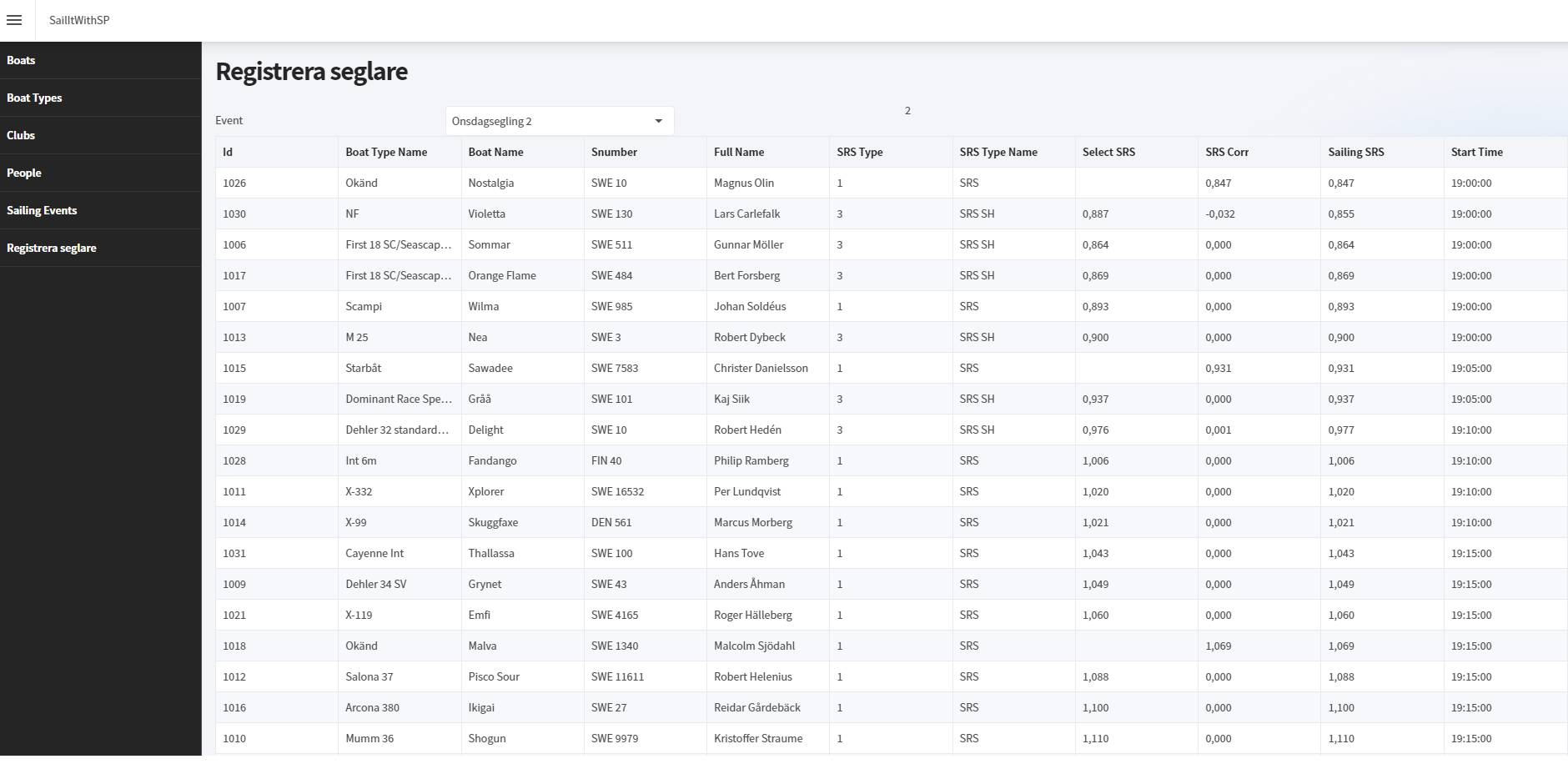Open Registrera seglare sidebar item
Image resolution: width=1568 pixels, height=774 pixels.
(x=100, y=248)
